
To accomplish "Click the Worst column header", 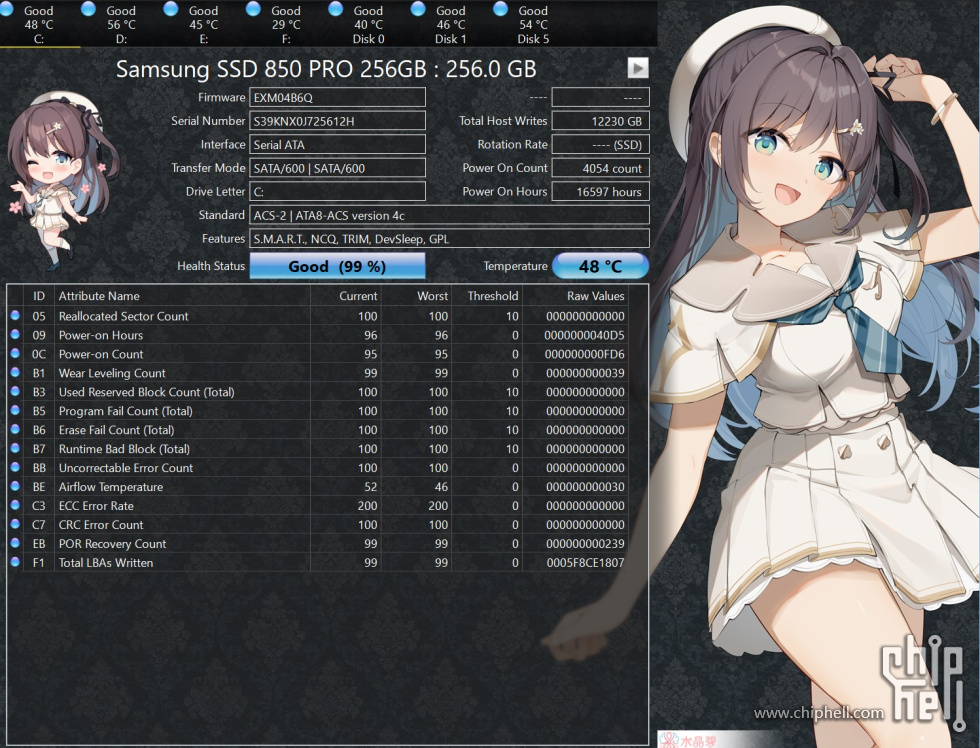I will [x=416, y=296].
